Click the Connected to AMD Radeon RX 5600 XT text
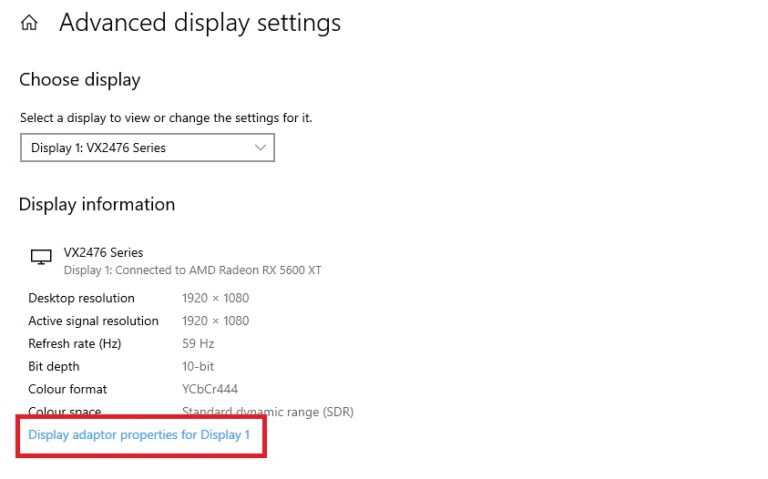Screen dimensions: 768x479 tap(218, 270)
